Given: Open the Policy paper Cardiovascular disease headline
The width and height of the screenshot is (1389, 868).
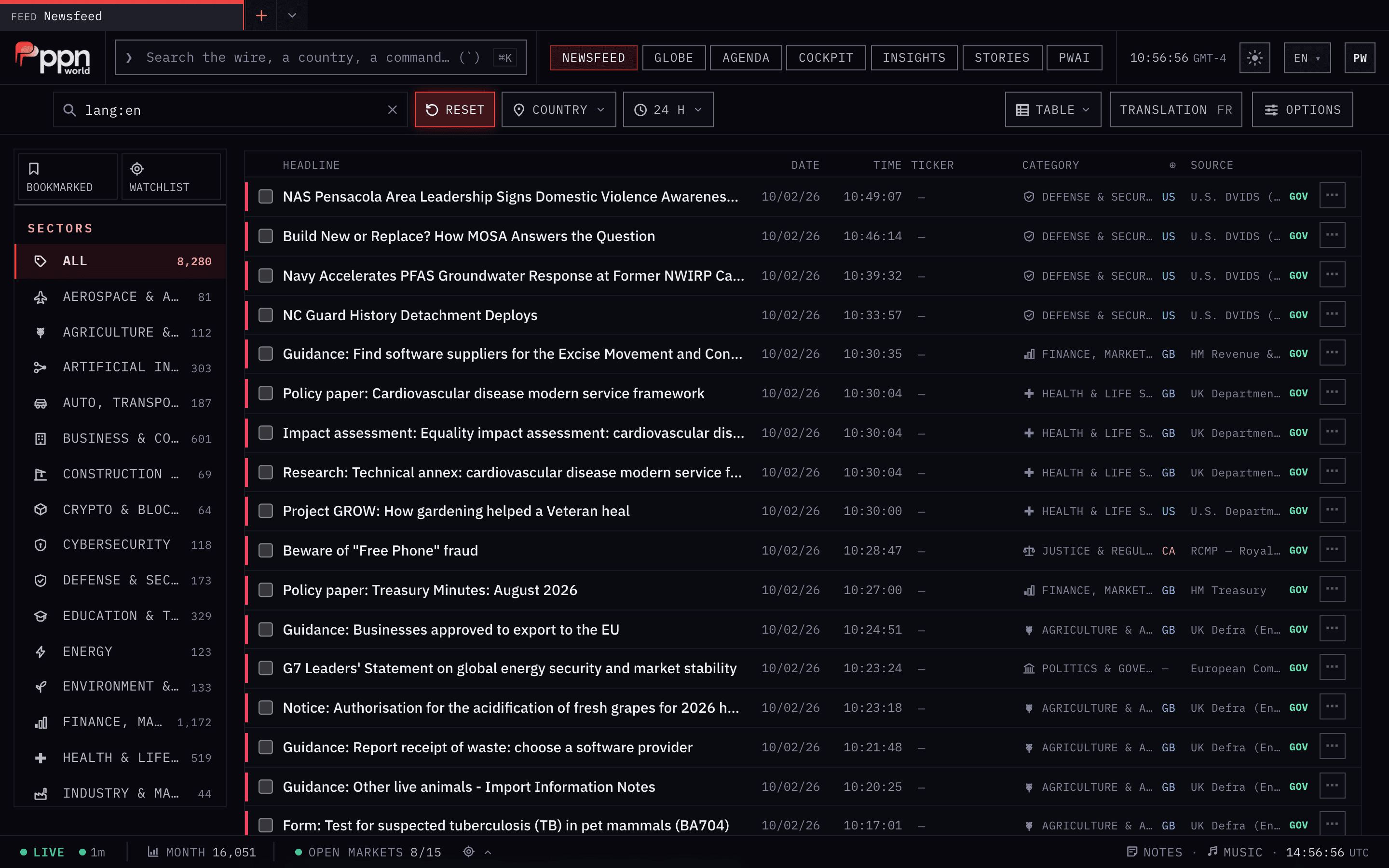Looking at the screenshot, I should pyautogui.click(x=493, y=393).
